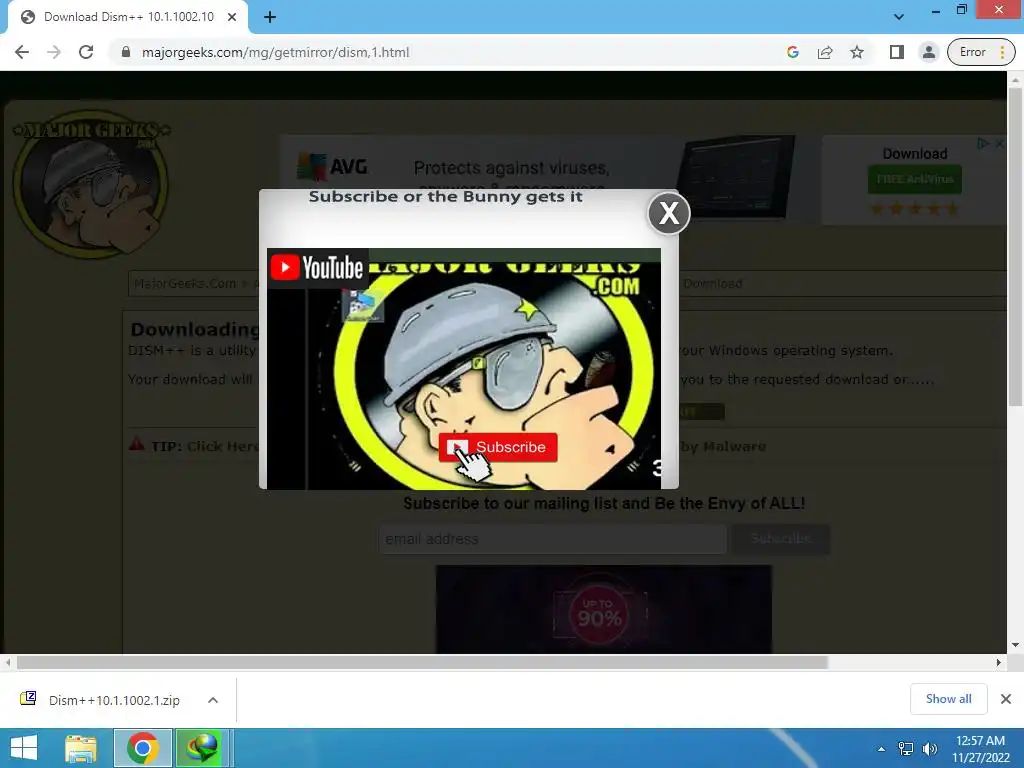Show hidden system tray icons
The height and width of the screenshot is (768, 1024).
[881, 749]
